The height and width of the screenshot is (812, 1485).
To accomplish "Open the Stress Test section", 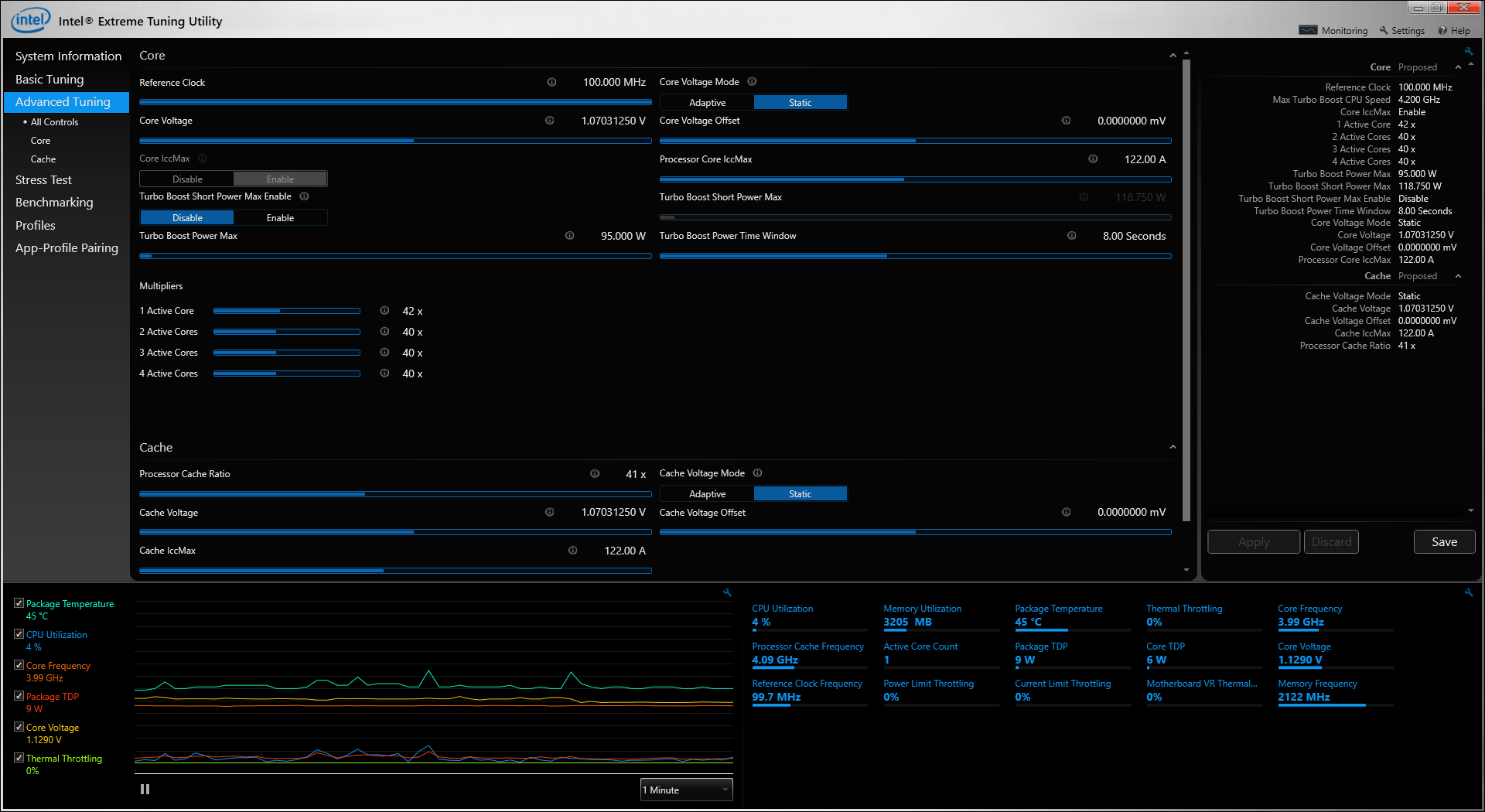I will tap(43, 180).
